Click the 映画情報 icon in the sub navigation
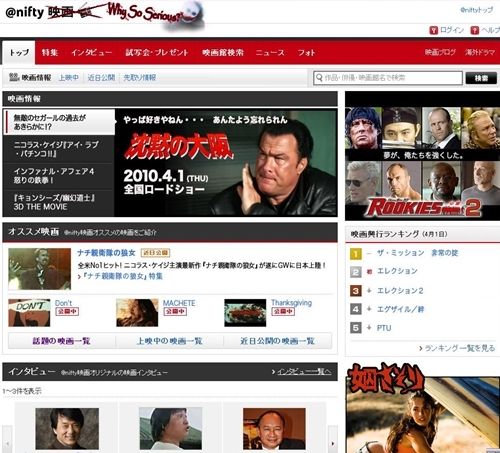This screenshot has width=500, height=453. (x=13, y=77)
